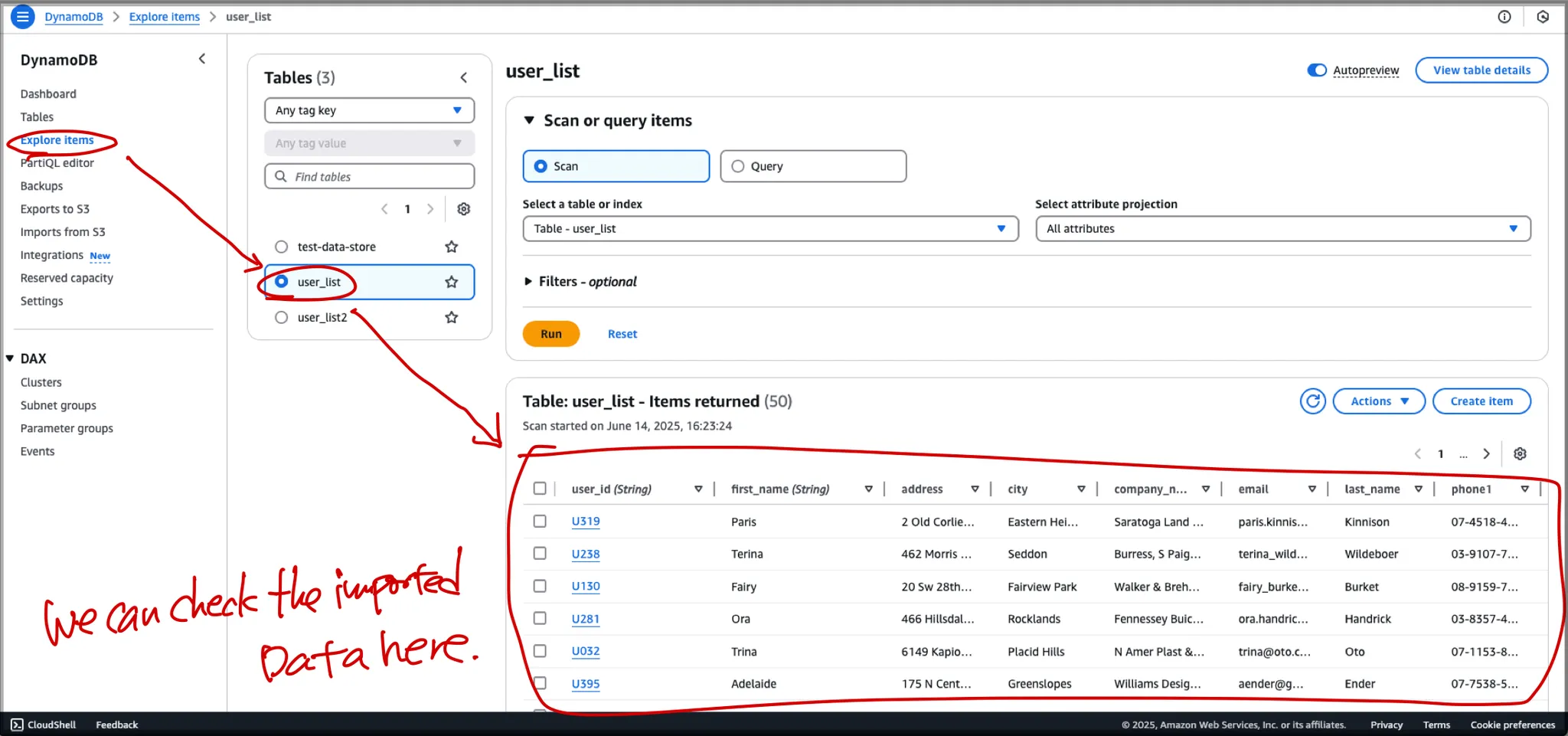
Task: Open the hamburger navigation menu
Action: point(23,16)
